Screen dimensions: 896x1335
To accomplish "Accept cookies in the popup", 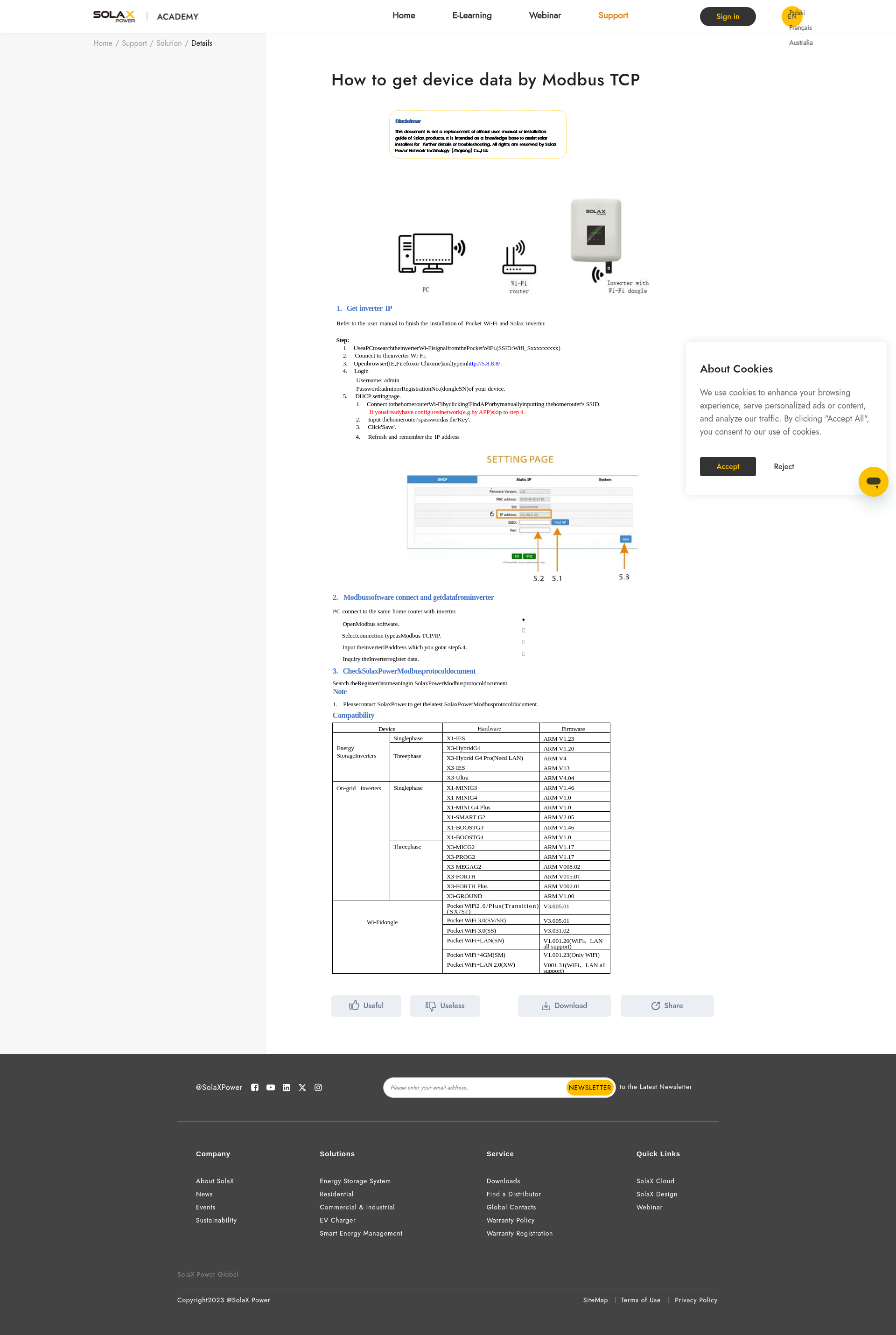I will 728,466.
